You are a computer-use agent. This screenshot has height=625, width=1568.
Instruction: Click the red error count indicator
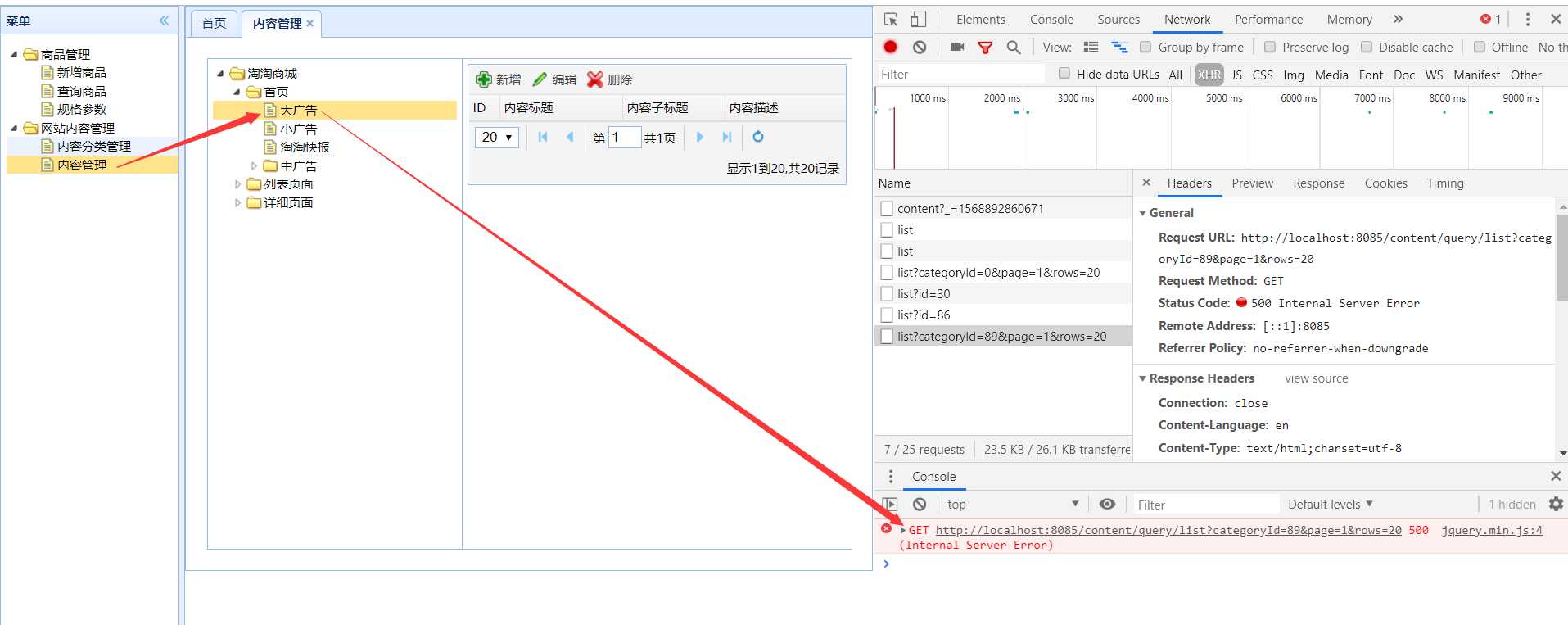1490,19
